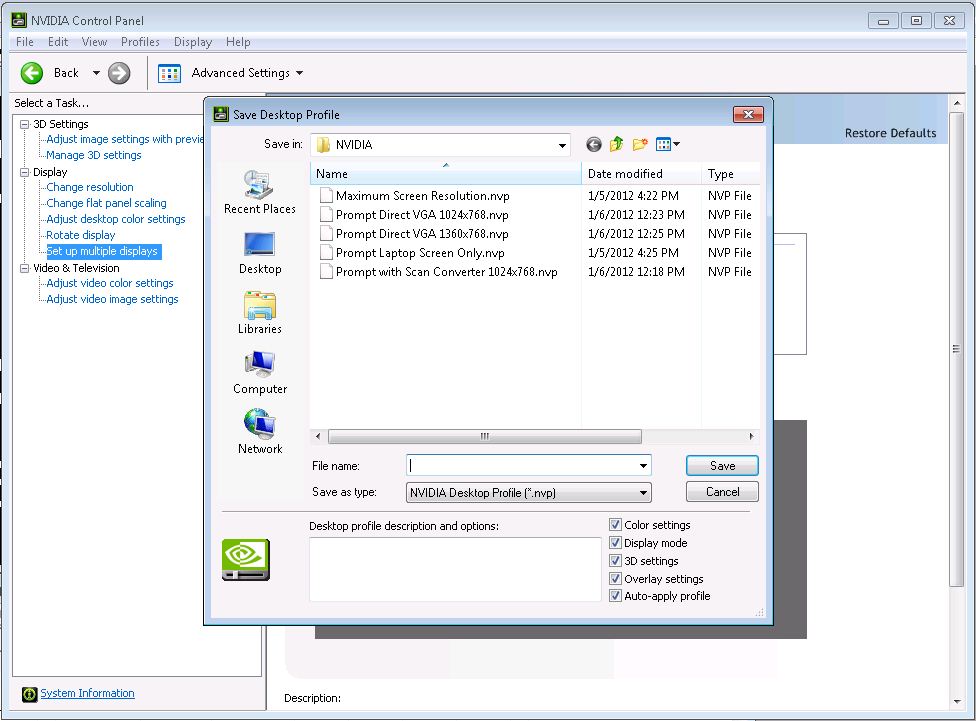Open the File name dropdown arrow
Image resolution: width=976 pixels, height=721 pixels.
[x=643, y=466]
